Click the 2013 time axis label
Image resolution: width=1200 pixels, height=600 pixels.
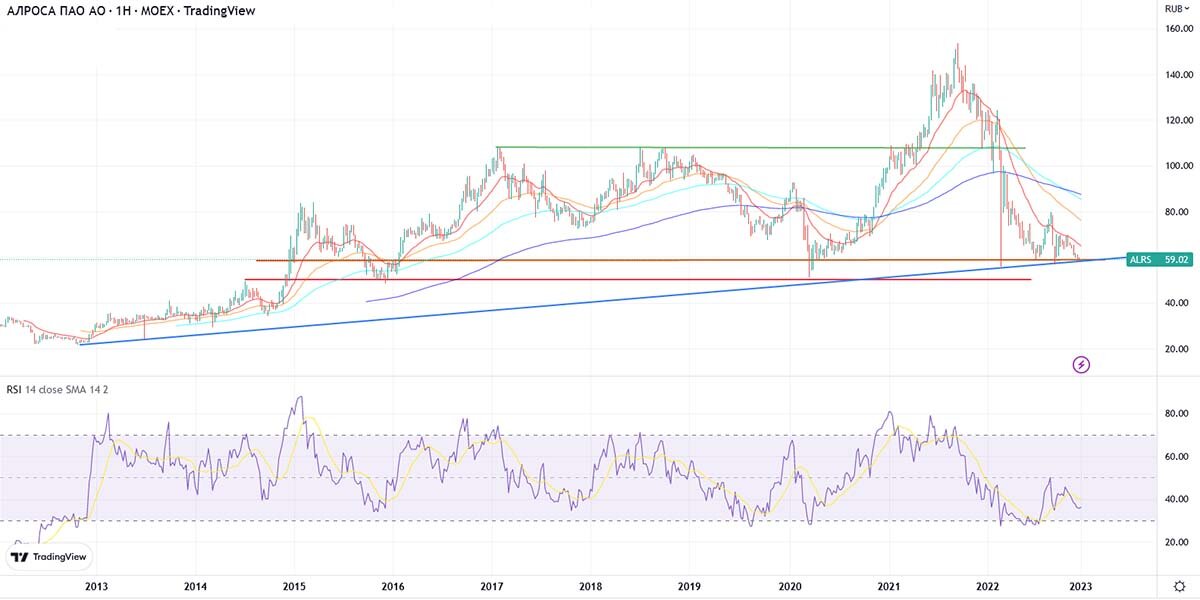coord(96,586)
